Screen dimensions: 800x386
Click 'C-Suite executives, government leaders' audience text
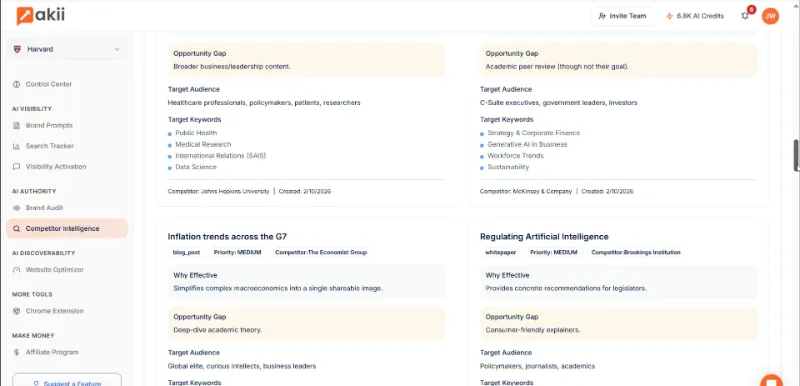tap(559, 102)
